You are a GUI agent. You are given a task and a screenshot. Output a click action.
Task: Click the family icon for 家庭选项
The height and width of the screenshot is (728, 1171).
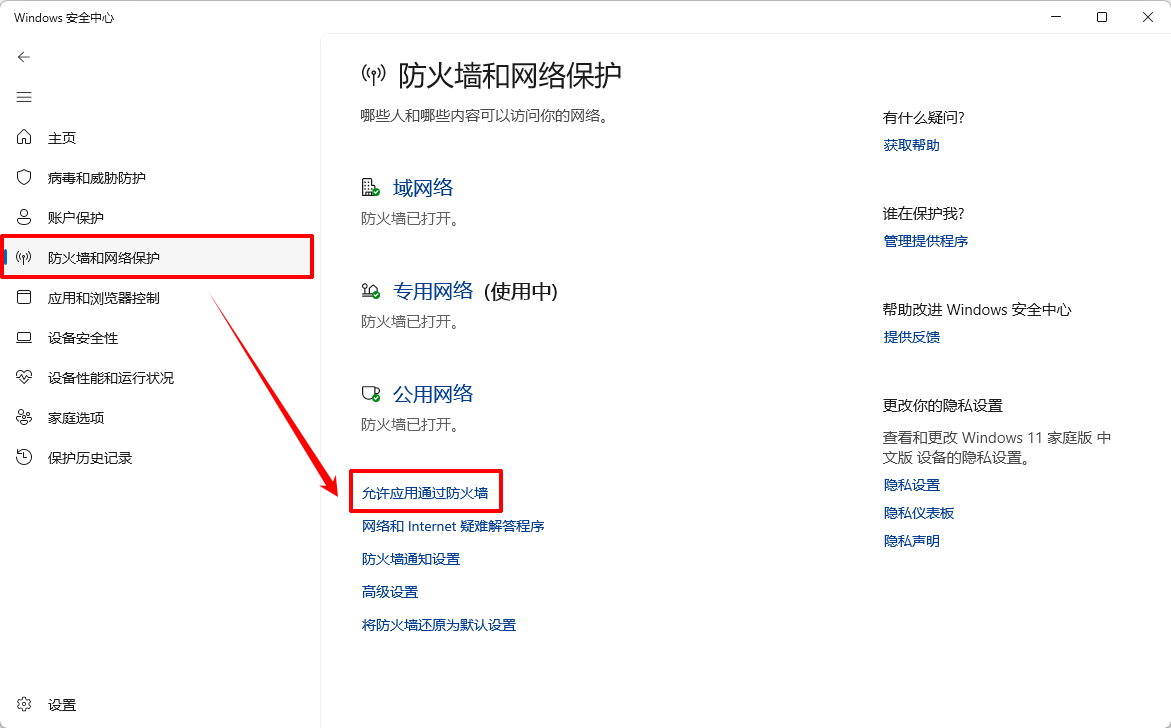coord(24,417)
